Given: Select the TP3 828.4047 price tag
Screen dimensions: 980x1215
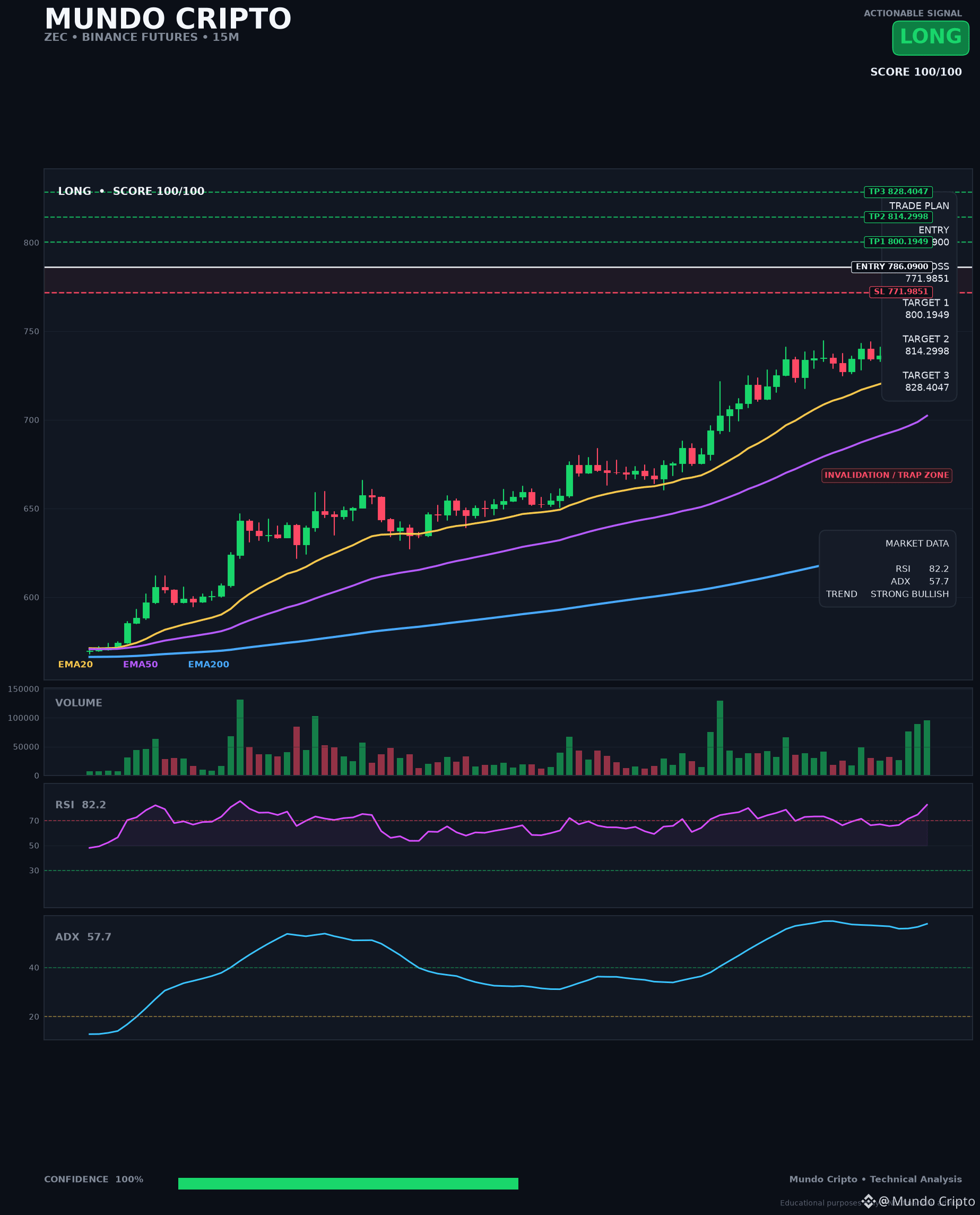Looking at the screenshot, I should click(898, 192).
